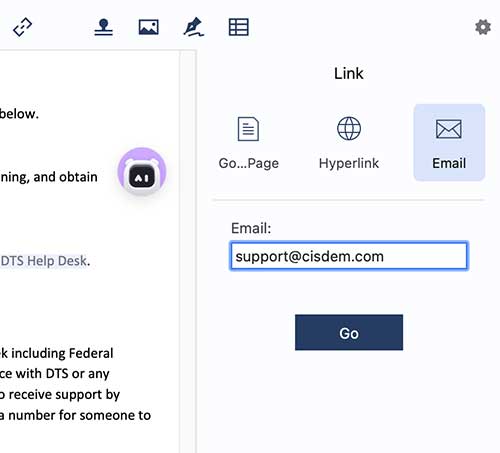Click the text "including Federal" in document
Screen dimensions: 500x453
tap(62, 353)
